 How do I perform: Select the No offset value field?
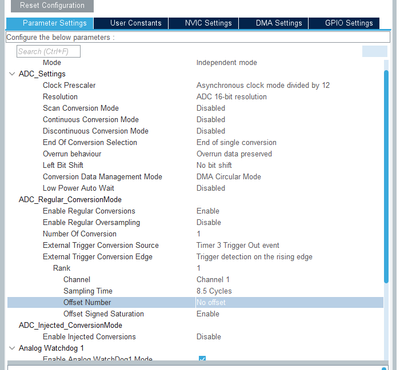click(x=289, y=302)
